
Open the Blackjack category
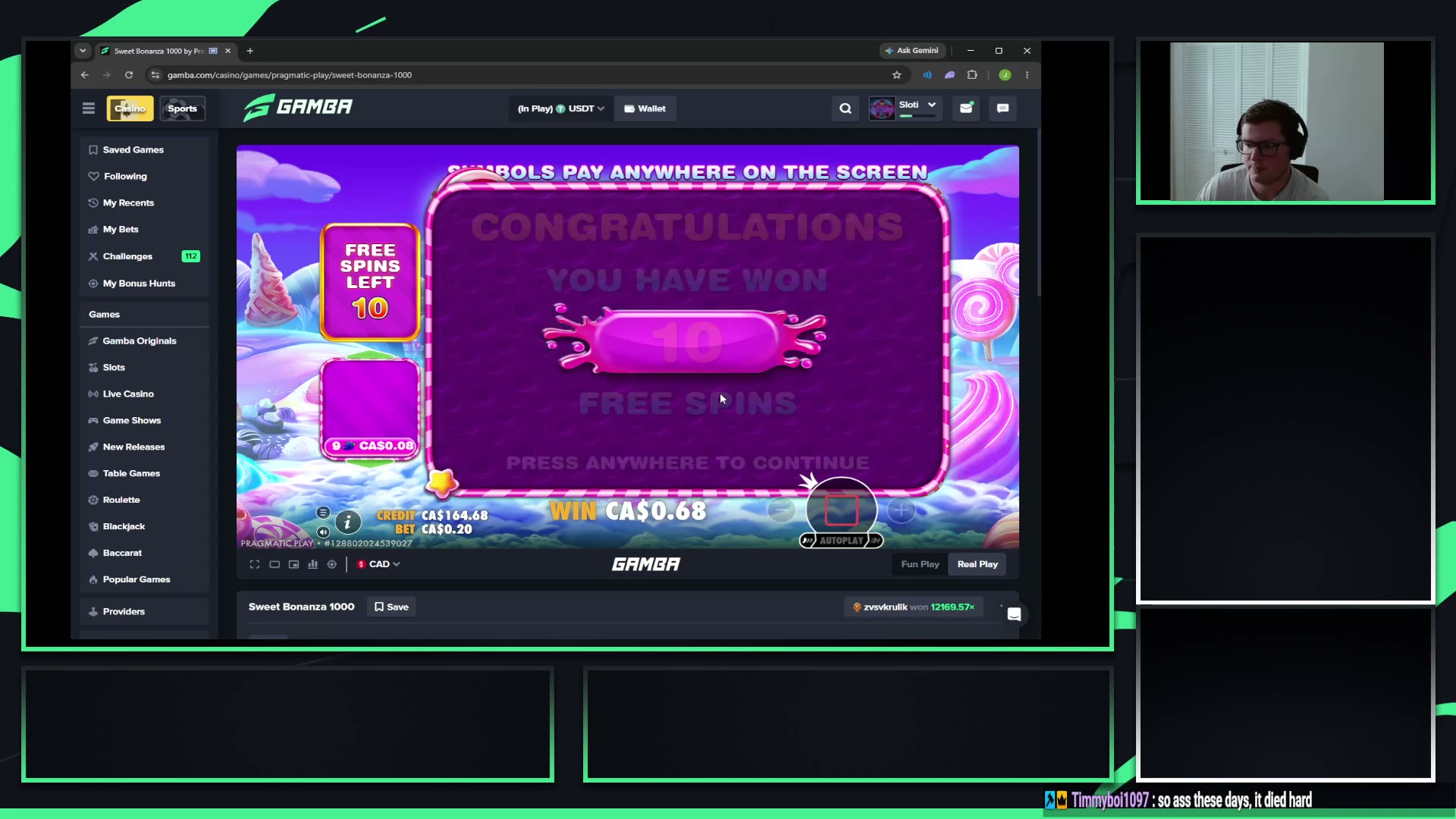pyautogui.click(x=144, y=527)
